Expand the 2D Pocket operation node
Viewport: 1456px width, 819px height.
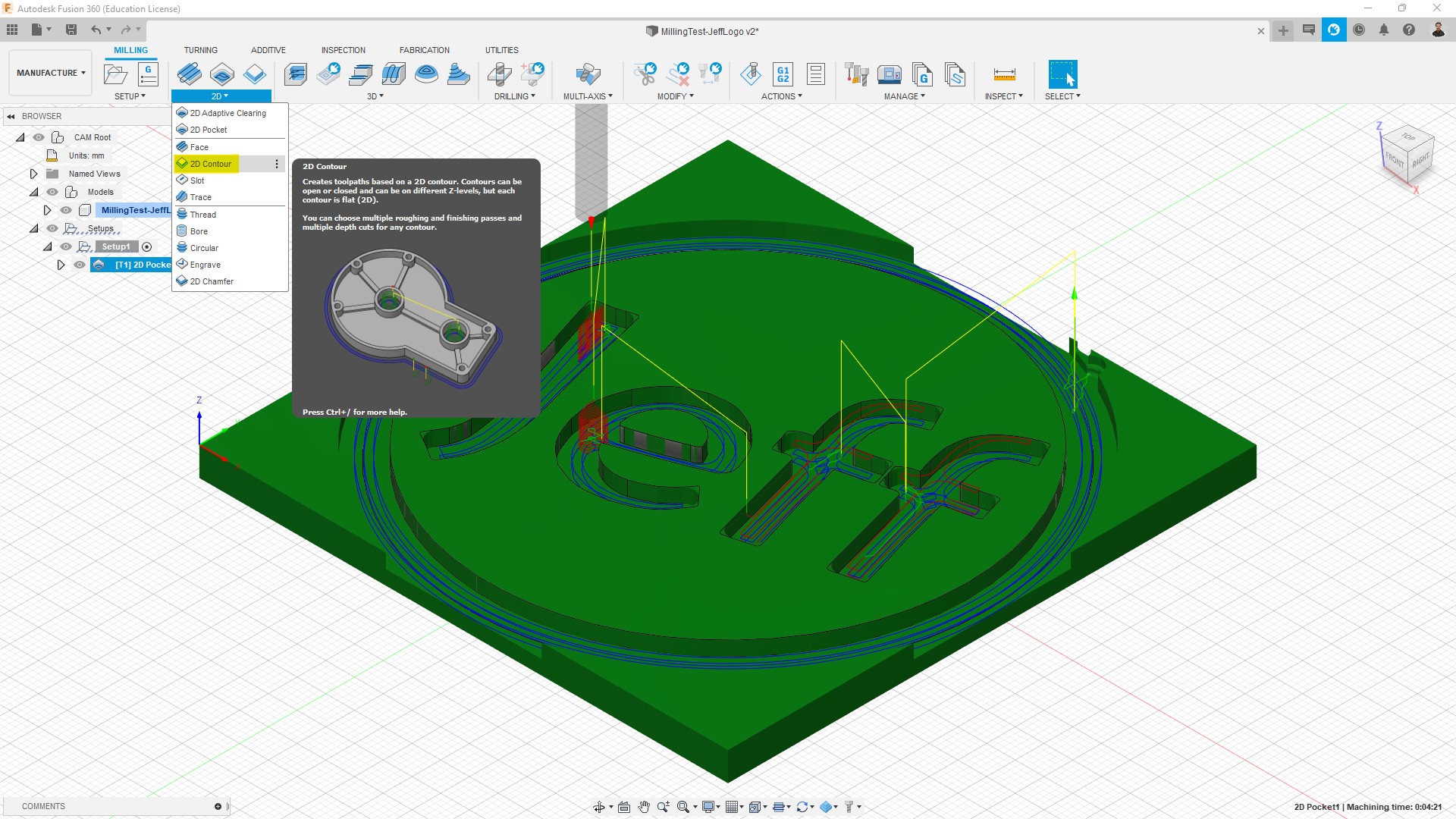click(61, 265)
